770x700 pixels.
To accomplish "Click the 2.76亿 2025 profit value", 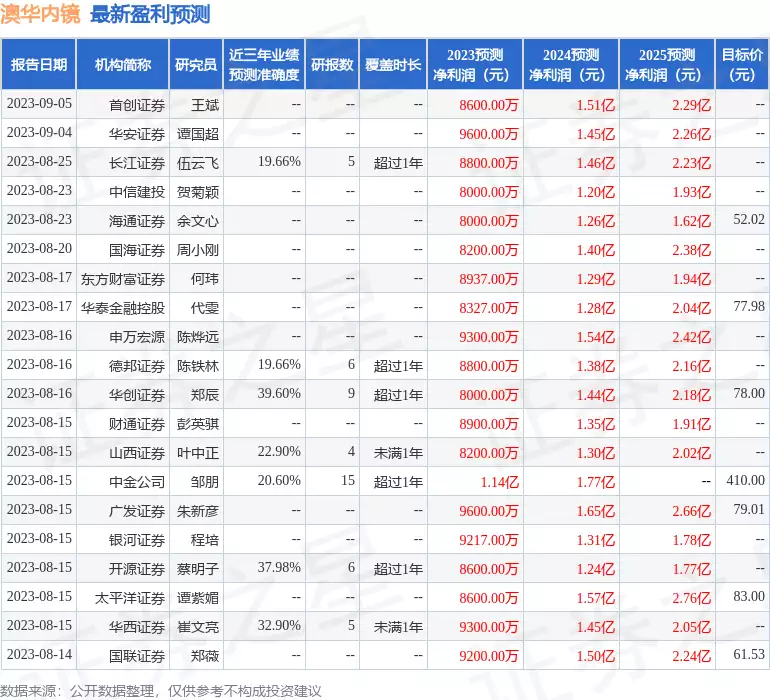I will (x=692, y=598).
